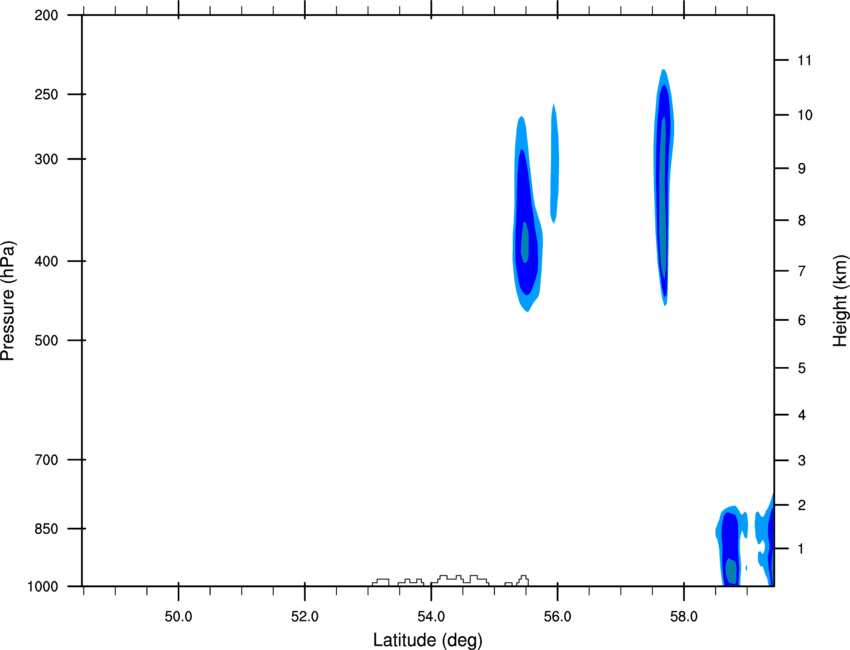Select the 400 pressure tick label

click(46, 261)
